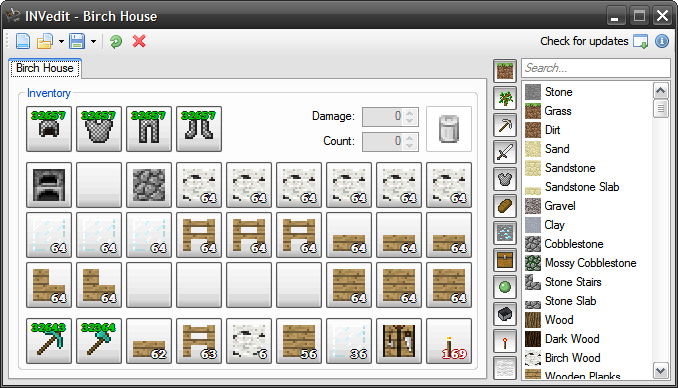Click the item list scroll down arrow
Image resolution: width=678 pixels, height=388 pixels.
pyautogui.click(x=660, y=371)
